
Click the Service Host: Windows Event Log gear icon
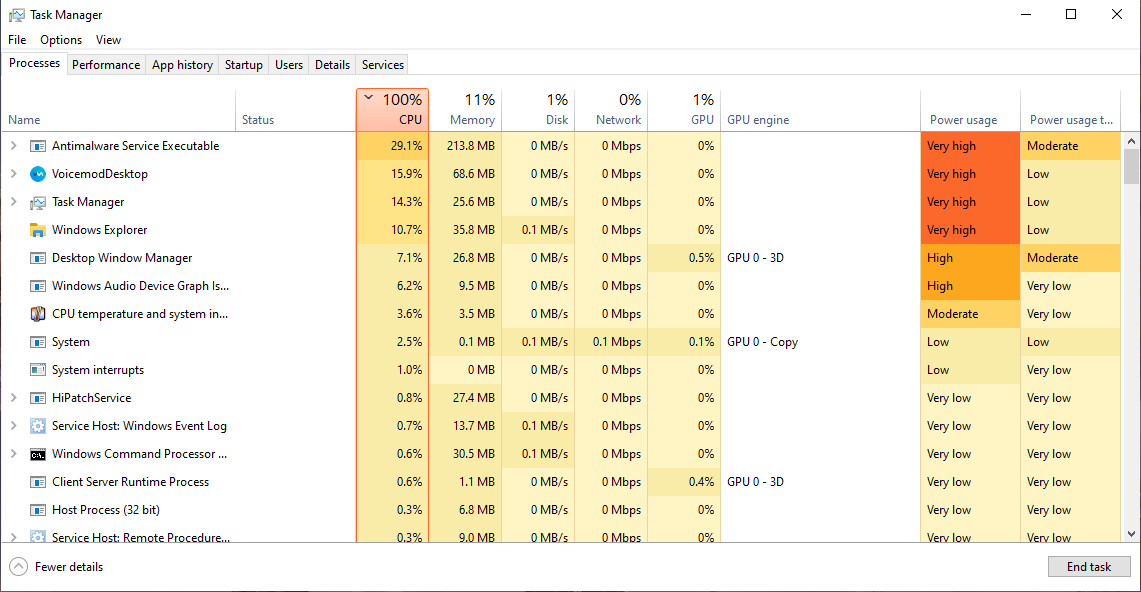[x=38, y=426]
